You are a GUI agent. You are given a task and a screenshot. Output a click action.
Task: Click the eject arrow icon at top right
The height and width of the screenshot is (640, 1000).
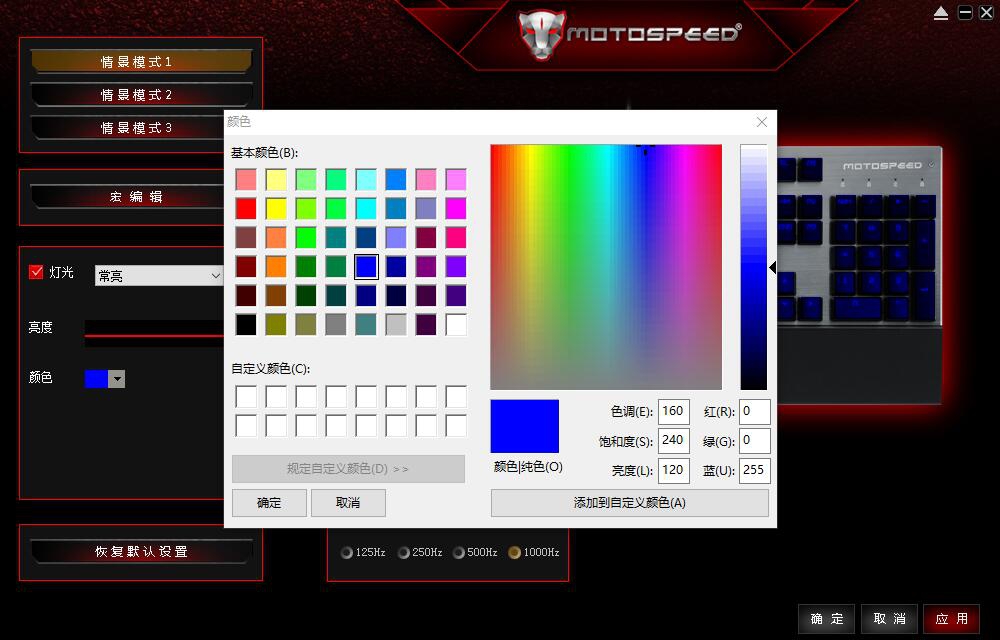(x=941, y=13)
